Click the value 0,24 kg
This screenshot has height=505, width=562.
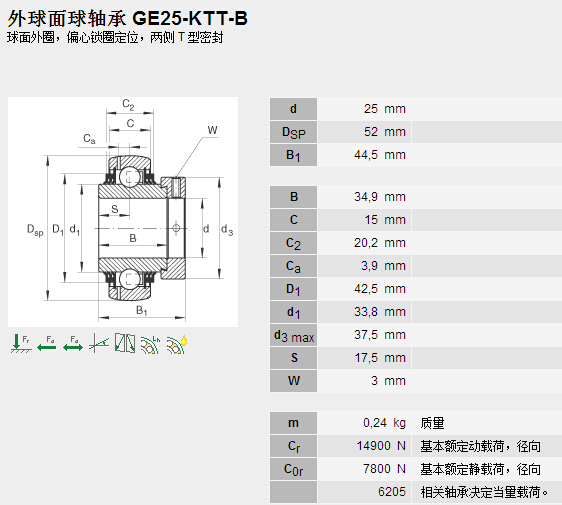pyautogui.click(x=384, y=423)
